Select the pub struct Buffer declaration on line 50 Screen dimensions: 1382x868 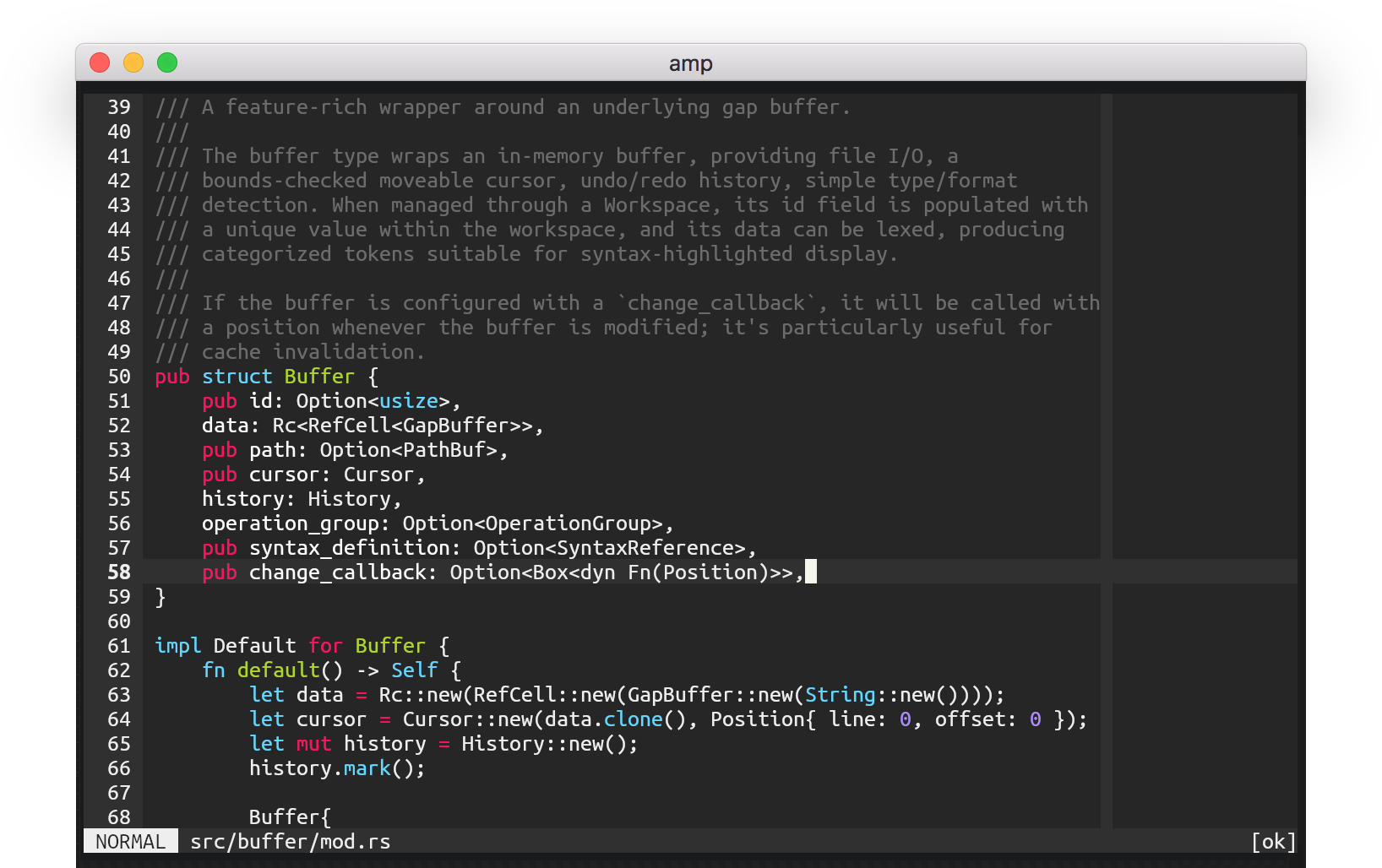264,377
